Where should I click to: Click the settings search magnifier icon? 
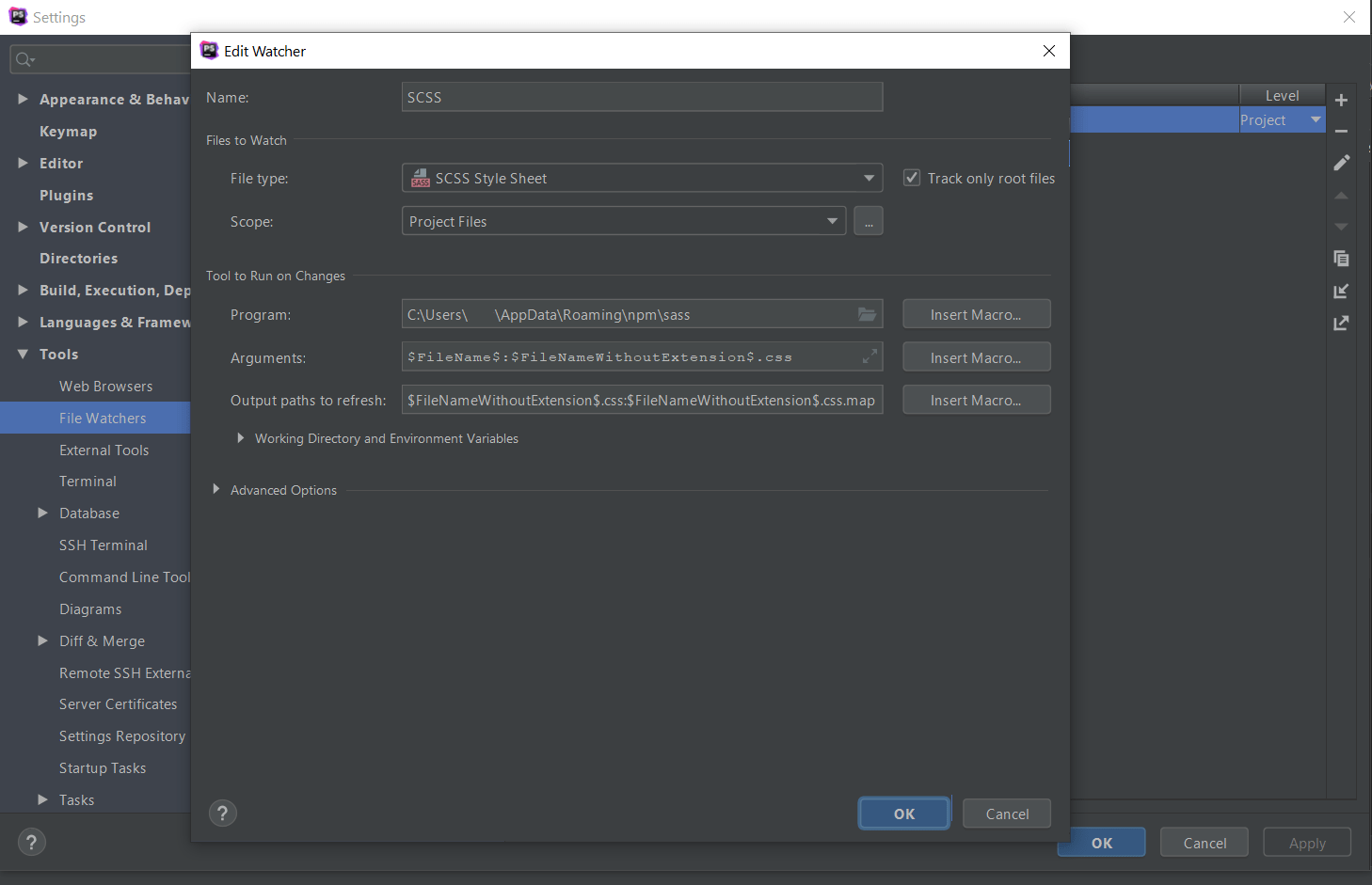pos(24,59)
